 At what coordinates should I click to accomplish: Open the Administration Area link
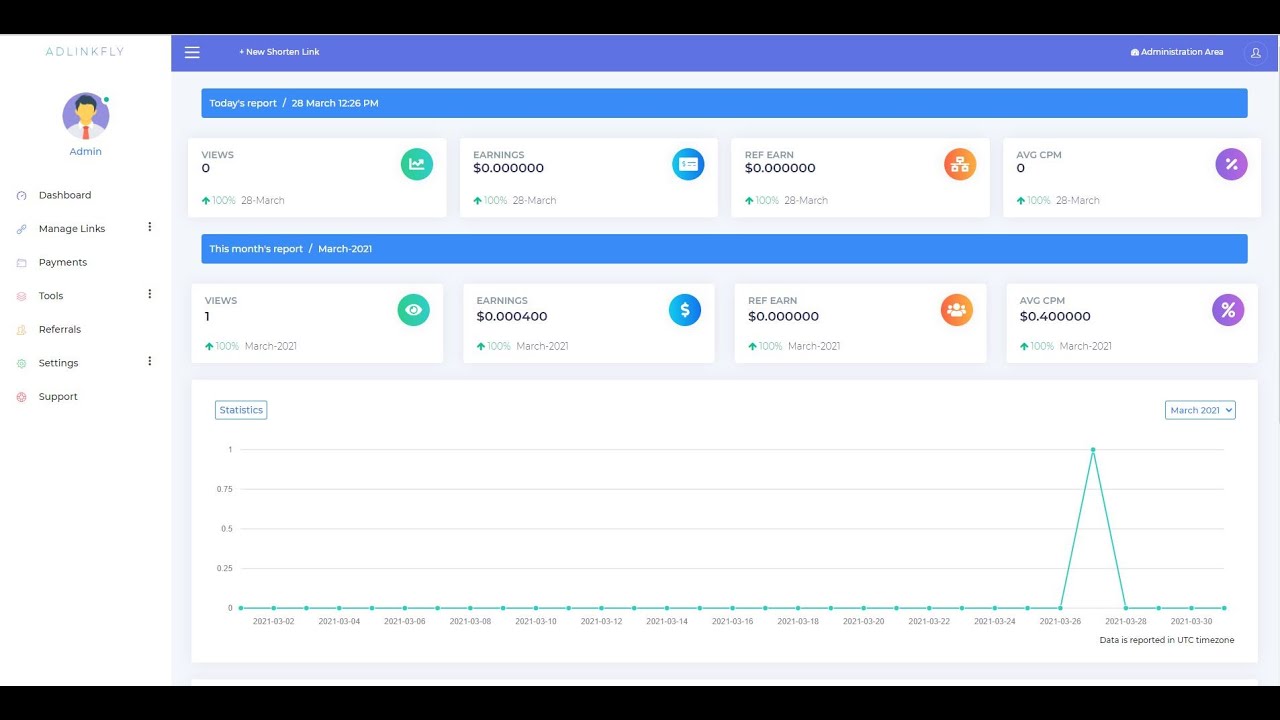pos(1177,52)
